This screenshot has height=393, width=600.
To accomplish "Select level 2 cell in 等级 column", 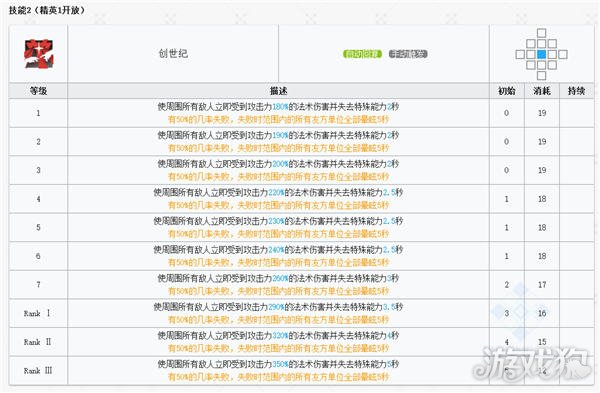I will coord(38,142).
